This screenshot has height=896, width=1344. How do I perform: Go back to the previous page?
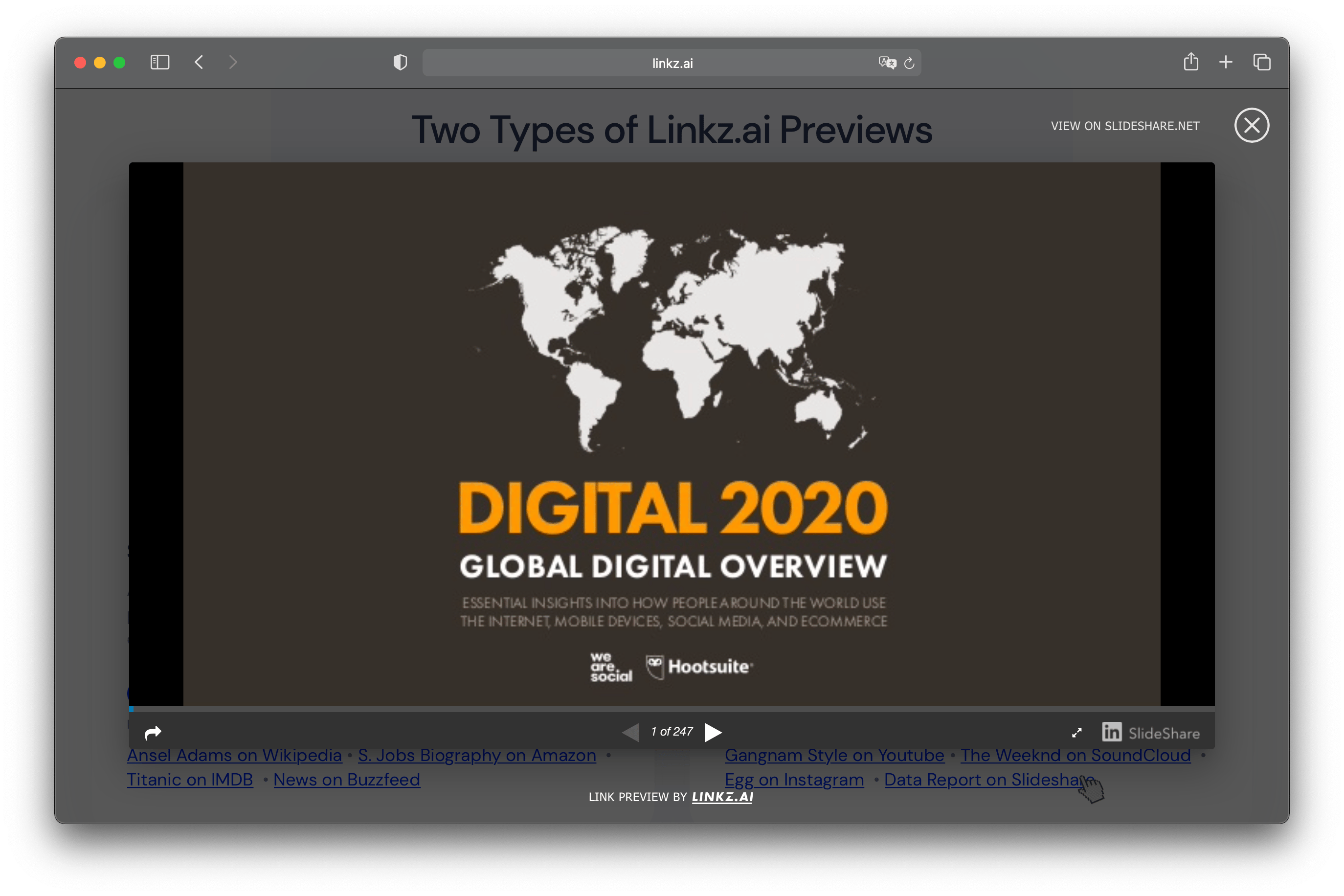point(199,62)
